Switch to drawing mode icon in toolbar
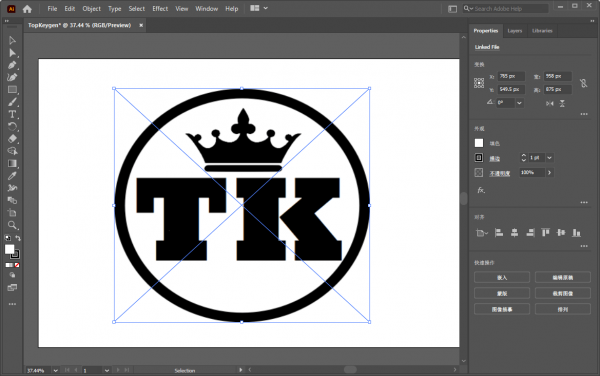The width and height of the screenshot is (600, 376). click(x=12, y=275)
